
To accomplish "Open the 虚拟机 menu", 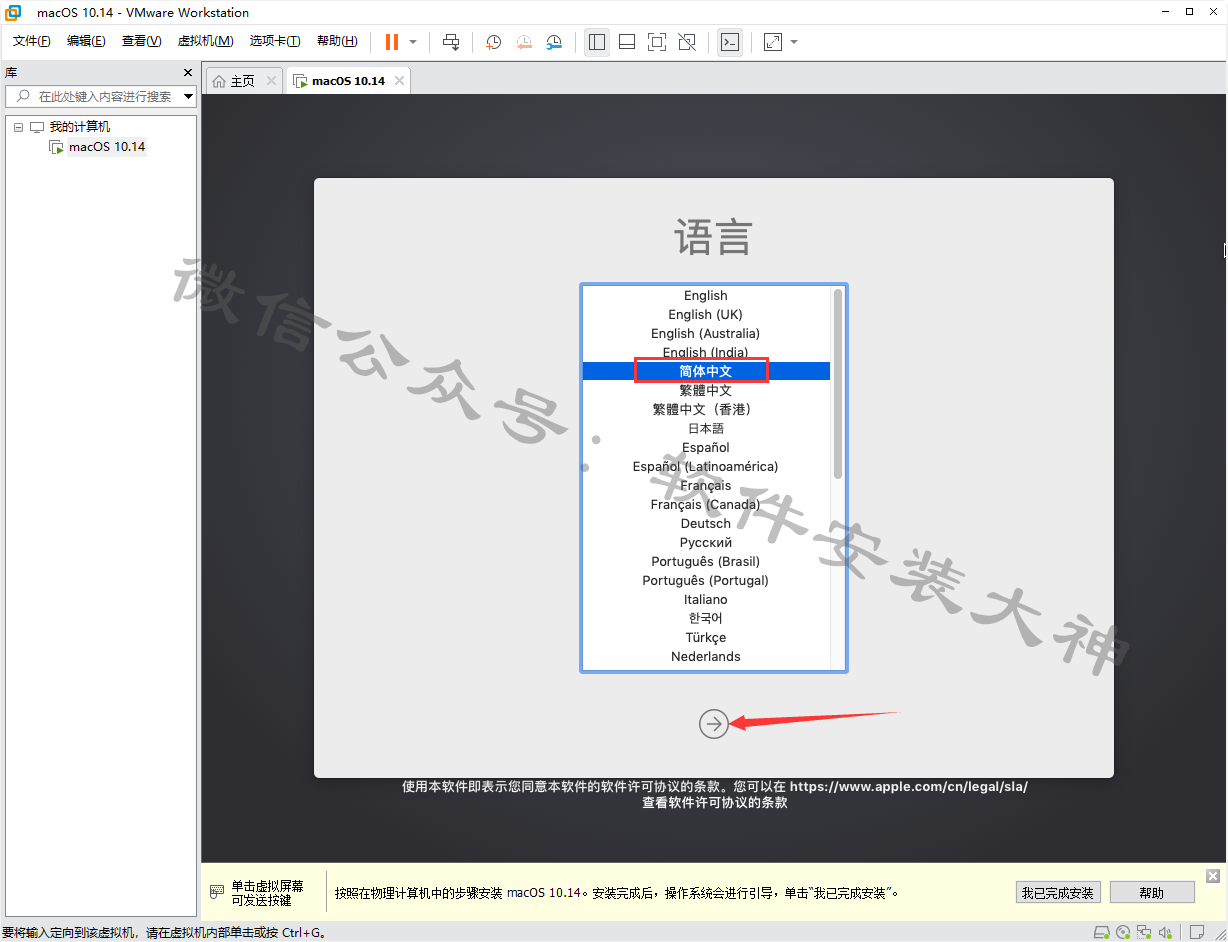I will tap(205, 41).
